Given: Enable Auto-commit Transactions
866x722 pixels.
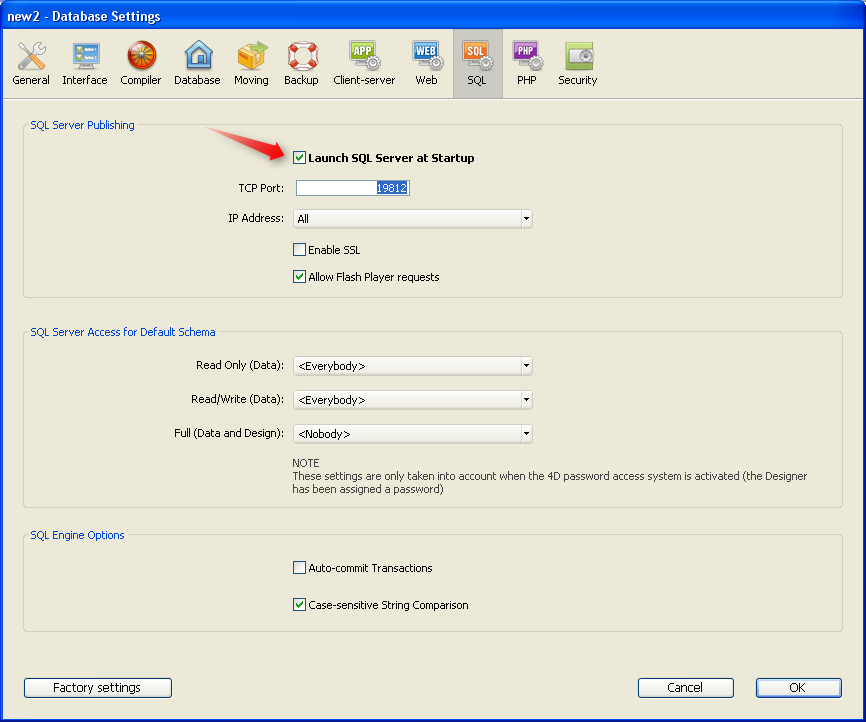Looking at the screenshot, I should [300, 568].
